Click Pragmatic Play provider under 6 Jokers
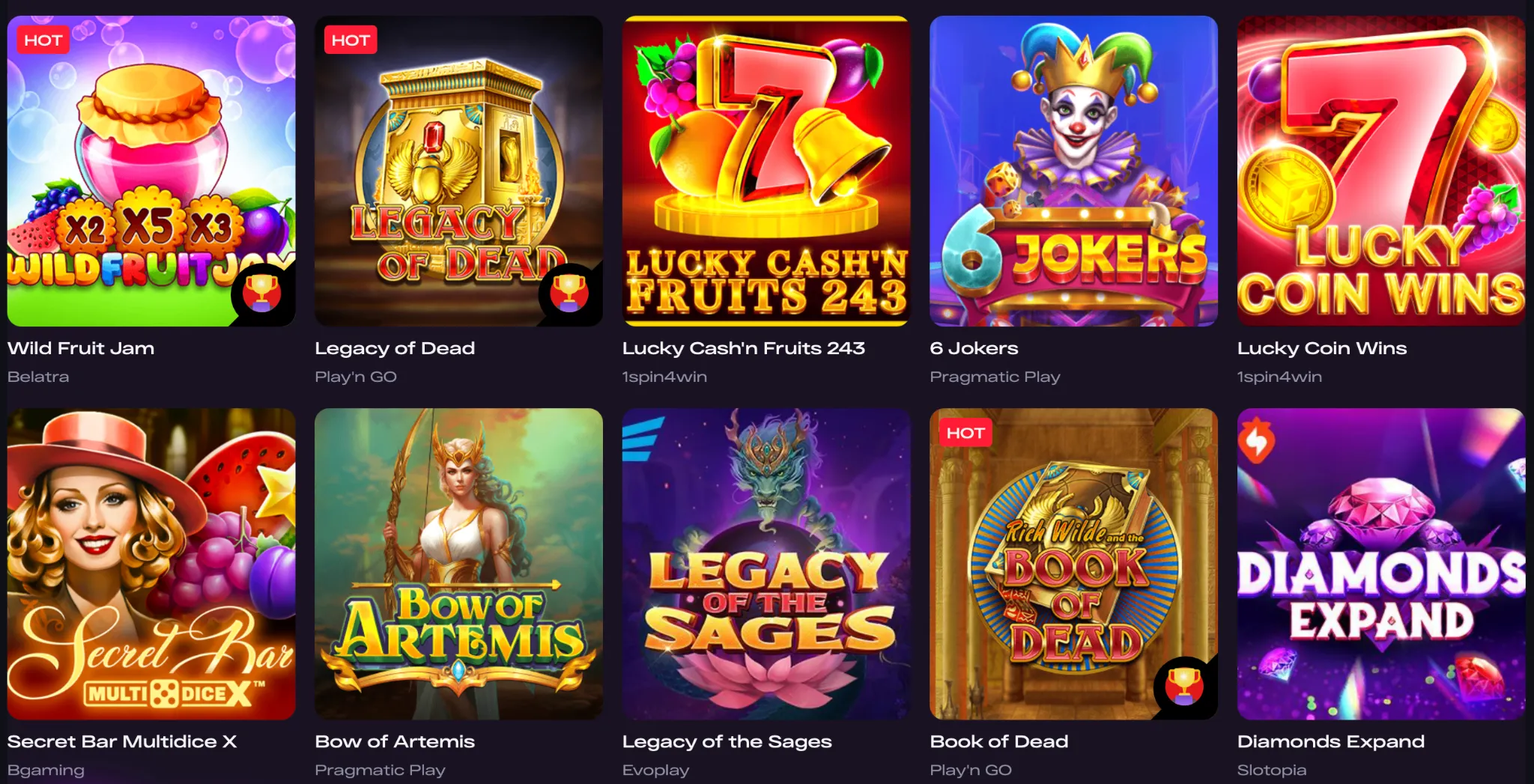 tap(995, 377)
